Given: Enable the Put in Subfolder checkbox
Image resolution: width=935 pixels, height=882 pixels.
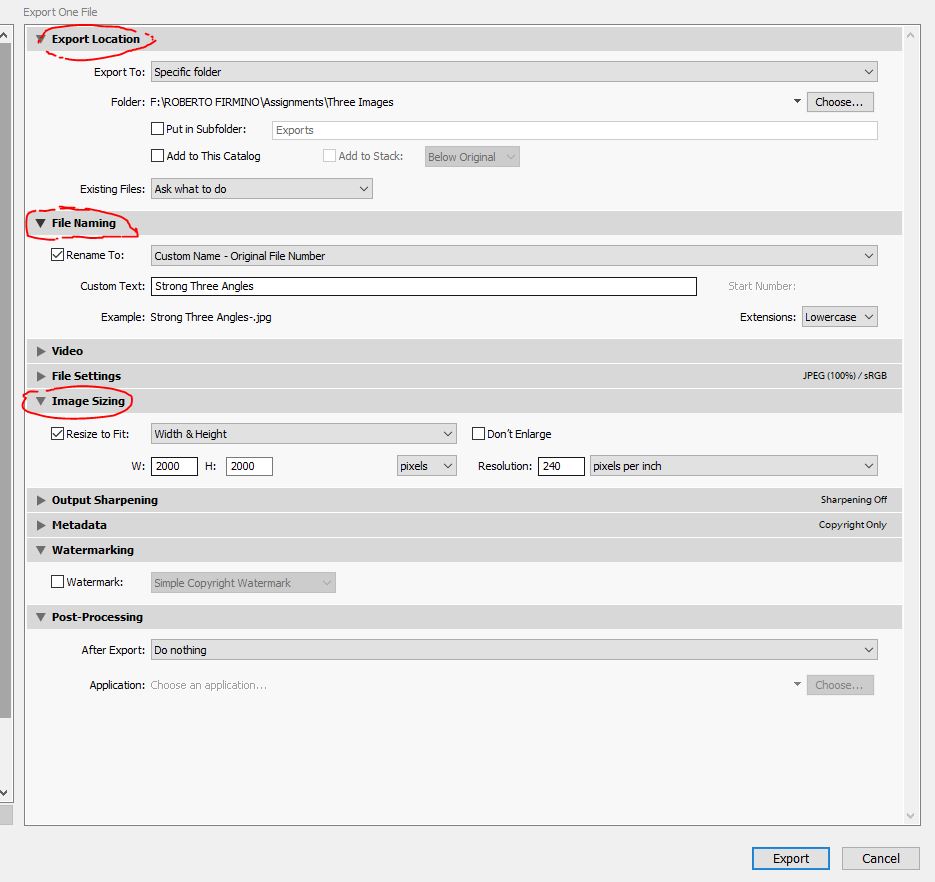Looking at the screenshot, I should [x=157, y=129].
